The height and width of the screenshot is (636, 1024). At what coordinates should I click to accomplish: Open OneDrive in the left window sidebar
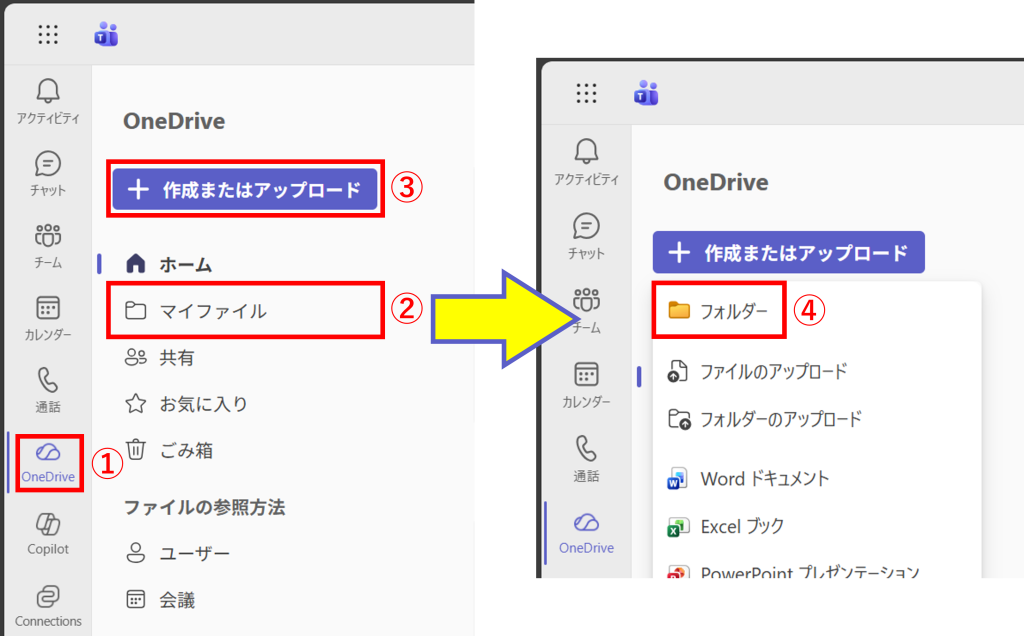click(48, 463)
